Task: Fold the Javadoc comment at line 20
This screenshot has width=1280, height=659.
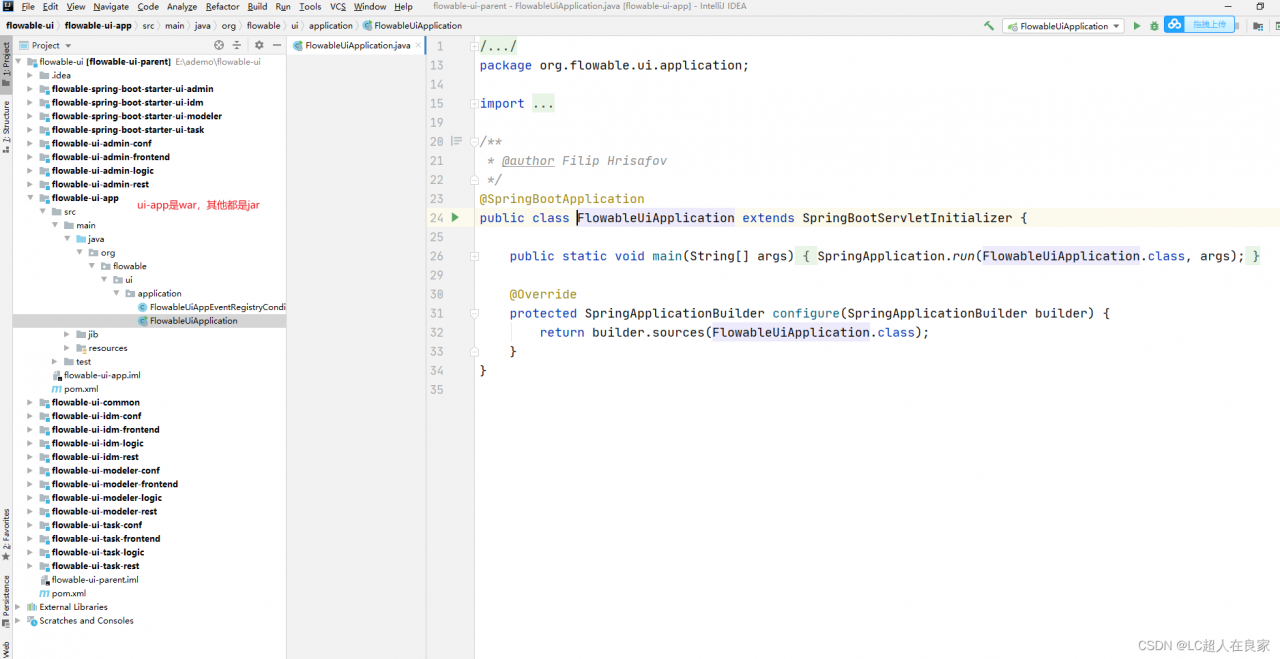Action: point(476,142)
